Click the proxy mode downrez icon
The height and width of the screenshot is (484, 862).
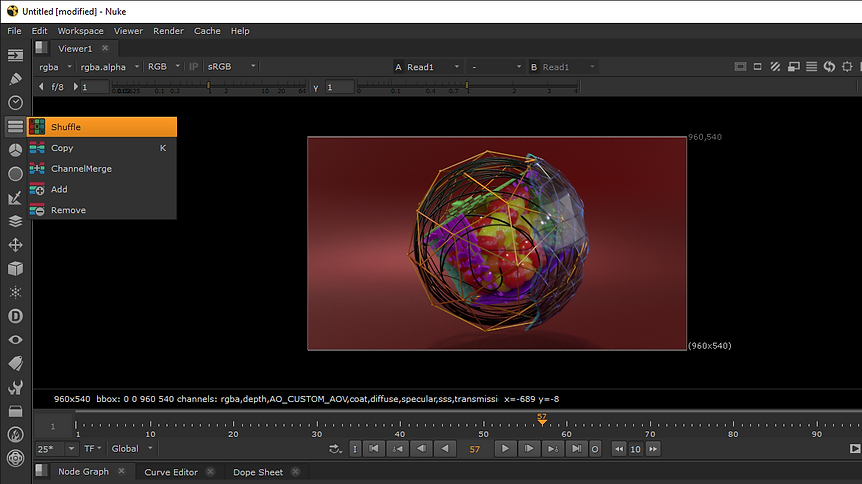click(x=793, y=67)
